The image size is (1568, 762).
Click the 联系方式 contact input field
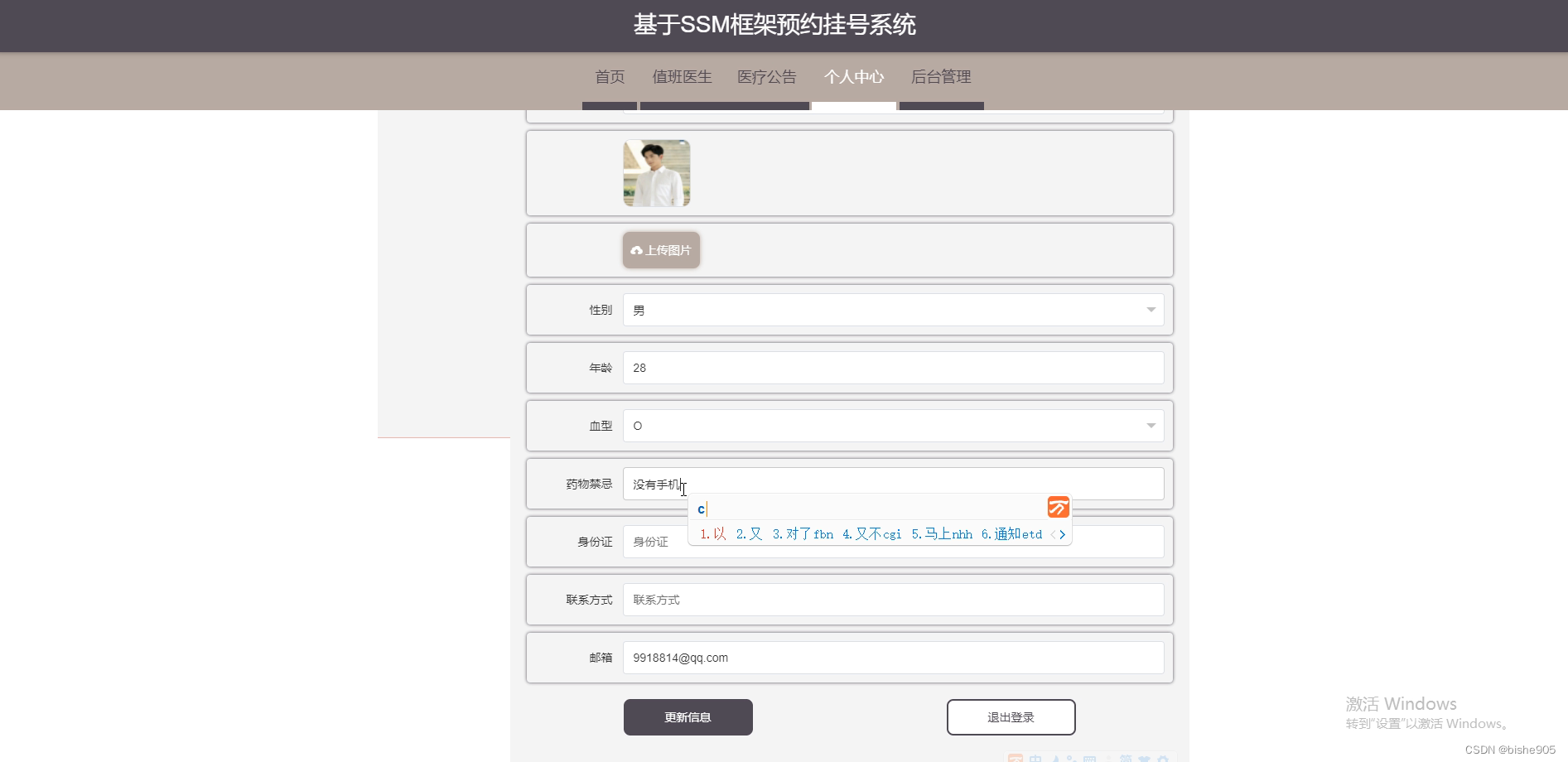[893, 599]
